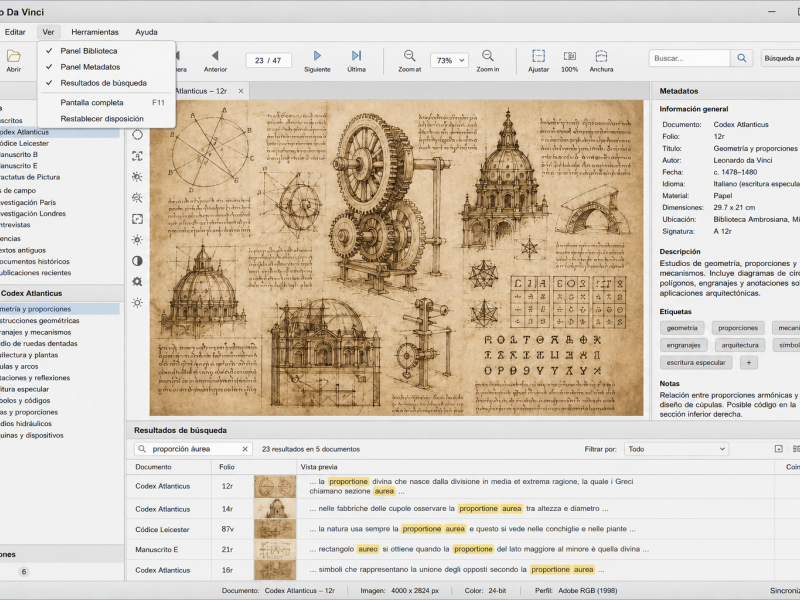Click the 6 count badge in left panel
This screenshot has height=600, width=800.
pos(23,571)
